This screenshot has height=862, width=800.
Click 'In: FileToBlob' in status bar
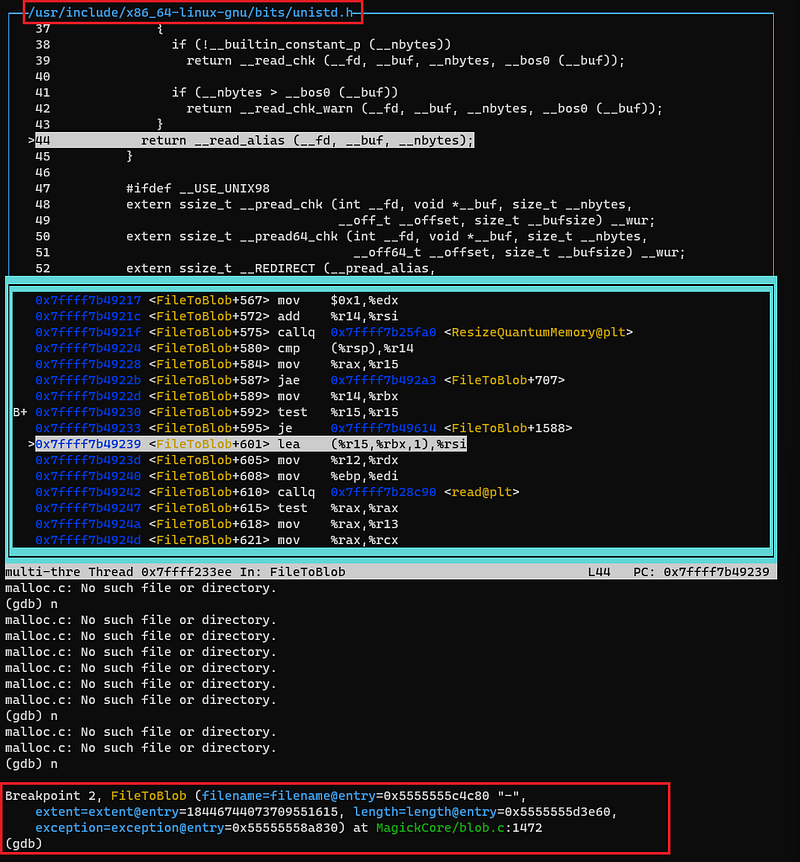pyautogui.click(x=293, y=572)
